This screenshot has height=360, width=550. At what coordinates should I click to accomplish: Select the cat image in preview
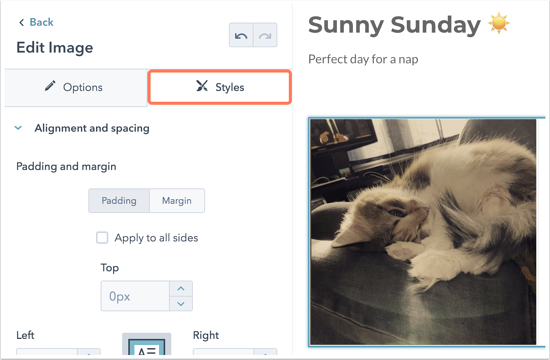click(x=423, y=232)
